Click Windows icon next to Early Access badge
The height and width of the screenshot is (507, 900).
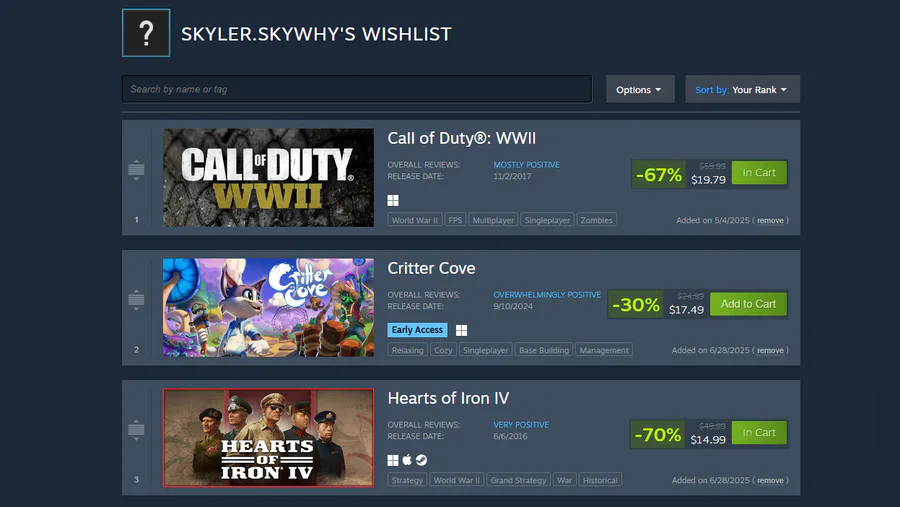(461, 330)
